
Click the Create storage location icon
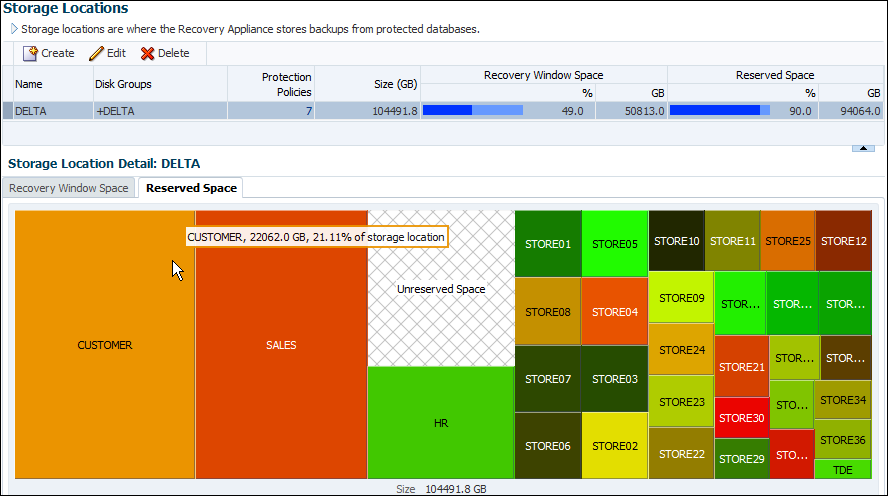pos(30,53)
